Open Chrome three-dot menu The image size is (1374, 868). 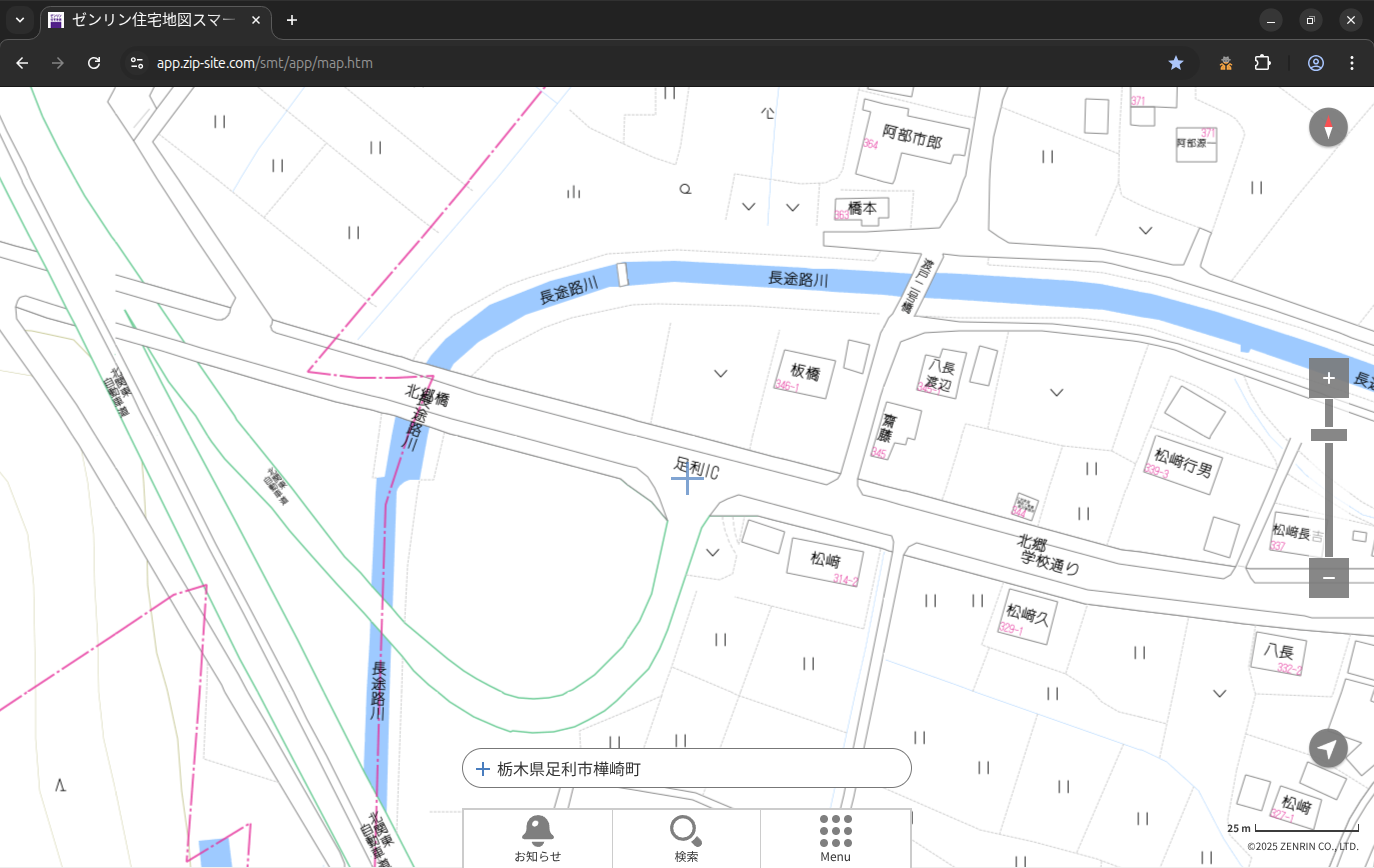click(1352, 63)
